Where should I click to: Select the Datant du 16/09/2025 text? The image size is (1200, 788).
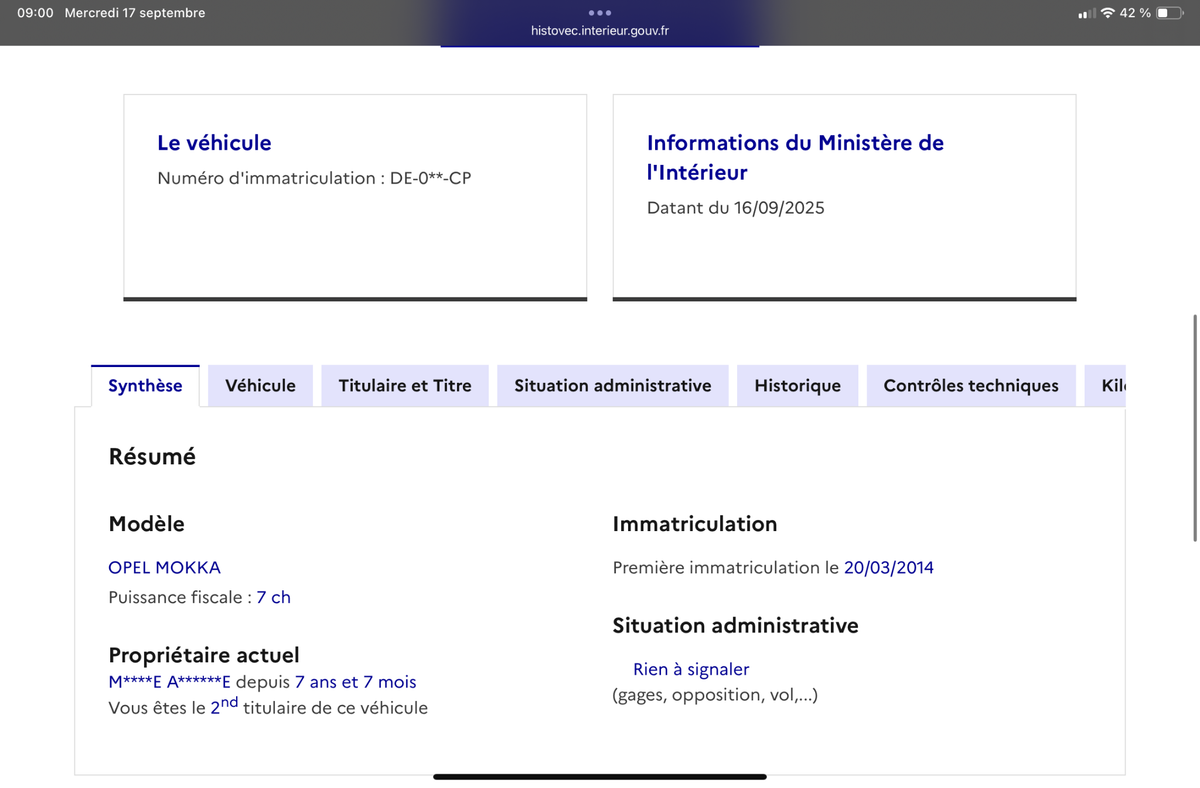(736, 209)
